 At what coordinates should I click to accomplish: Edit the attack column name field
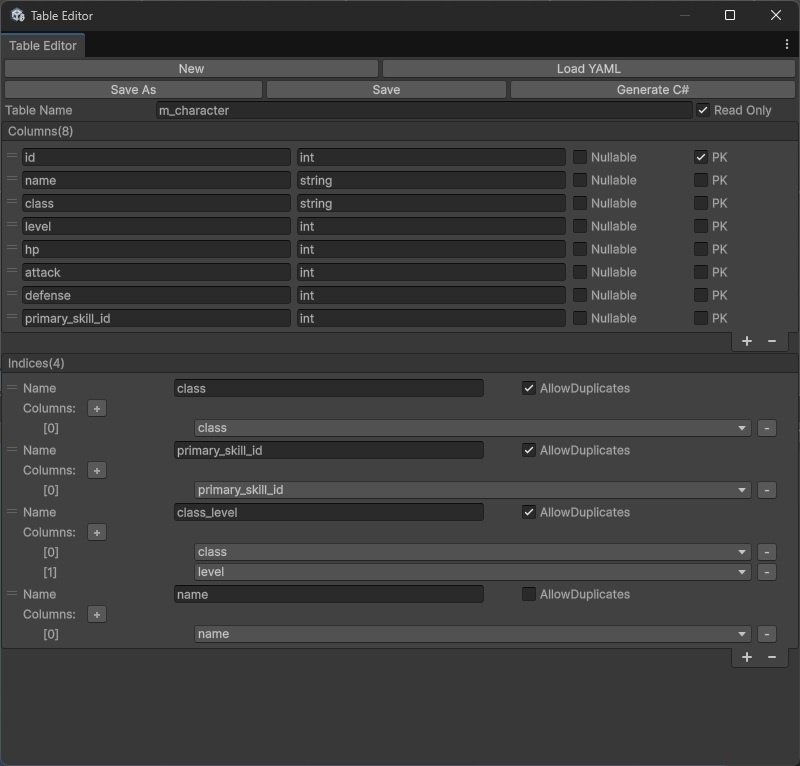click(x=156, y=272)
